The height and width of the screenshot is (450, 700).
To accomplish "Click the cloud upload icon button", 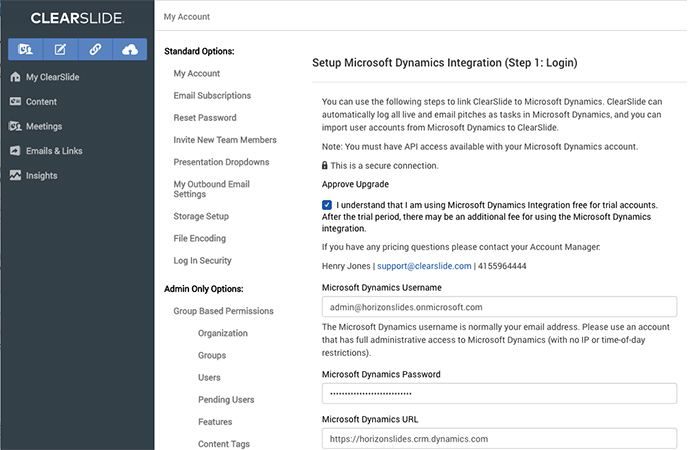I will click(129, 49).
